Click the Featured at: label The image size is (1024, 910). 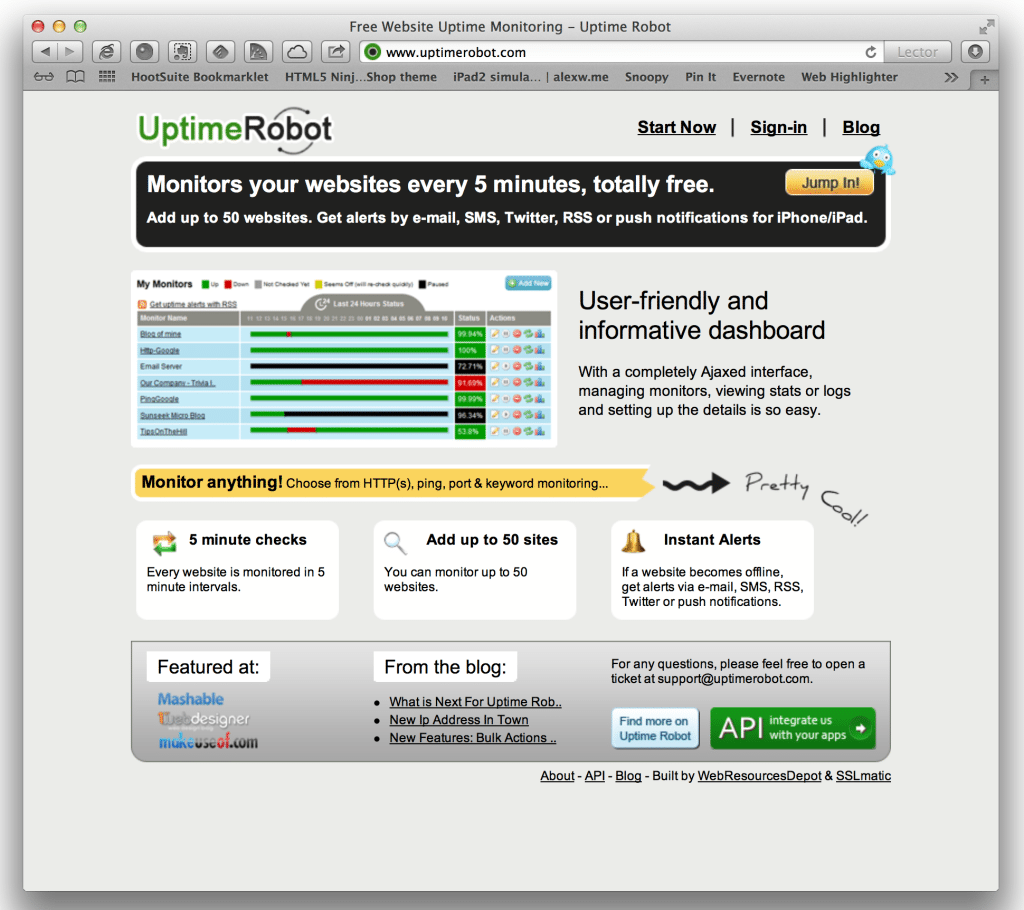tap(208, 667)
